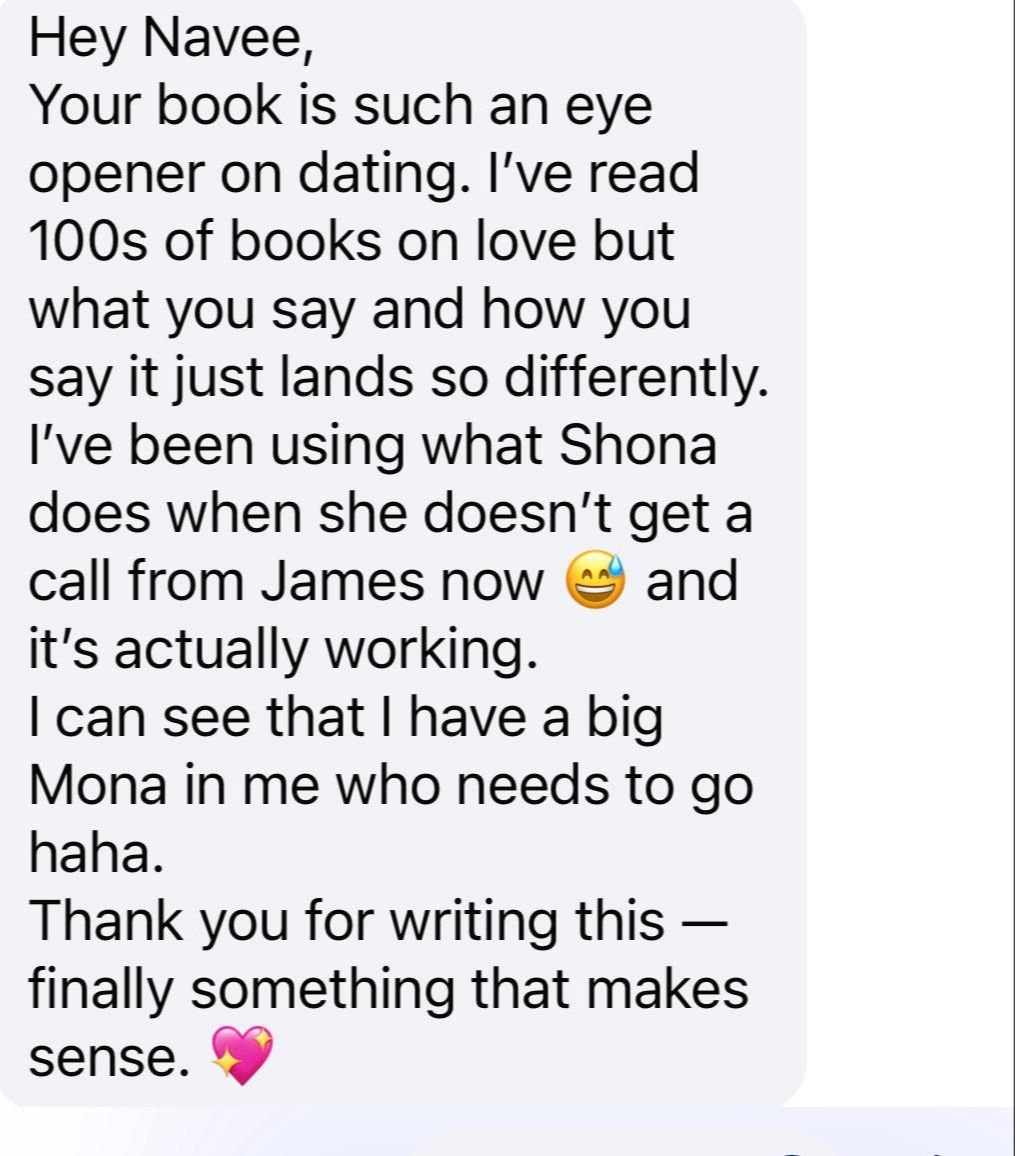Click the word 'haha.' in the message
The height and width of the screenshot is (1156, 1015).
pyautogui.click(x=96, y=852)
